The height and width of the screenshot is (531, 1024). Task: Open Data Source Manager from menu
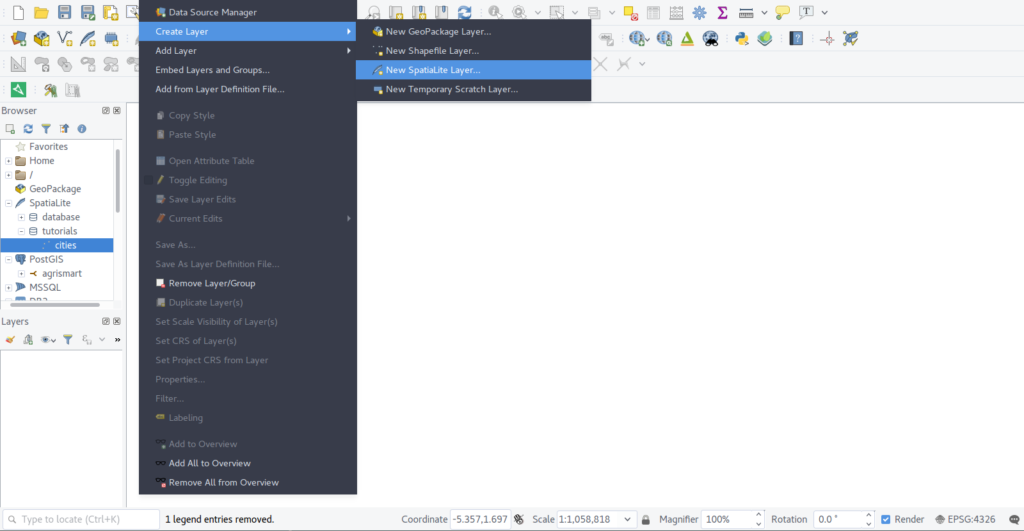pos(248,12)
